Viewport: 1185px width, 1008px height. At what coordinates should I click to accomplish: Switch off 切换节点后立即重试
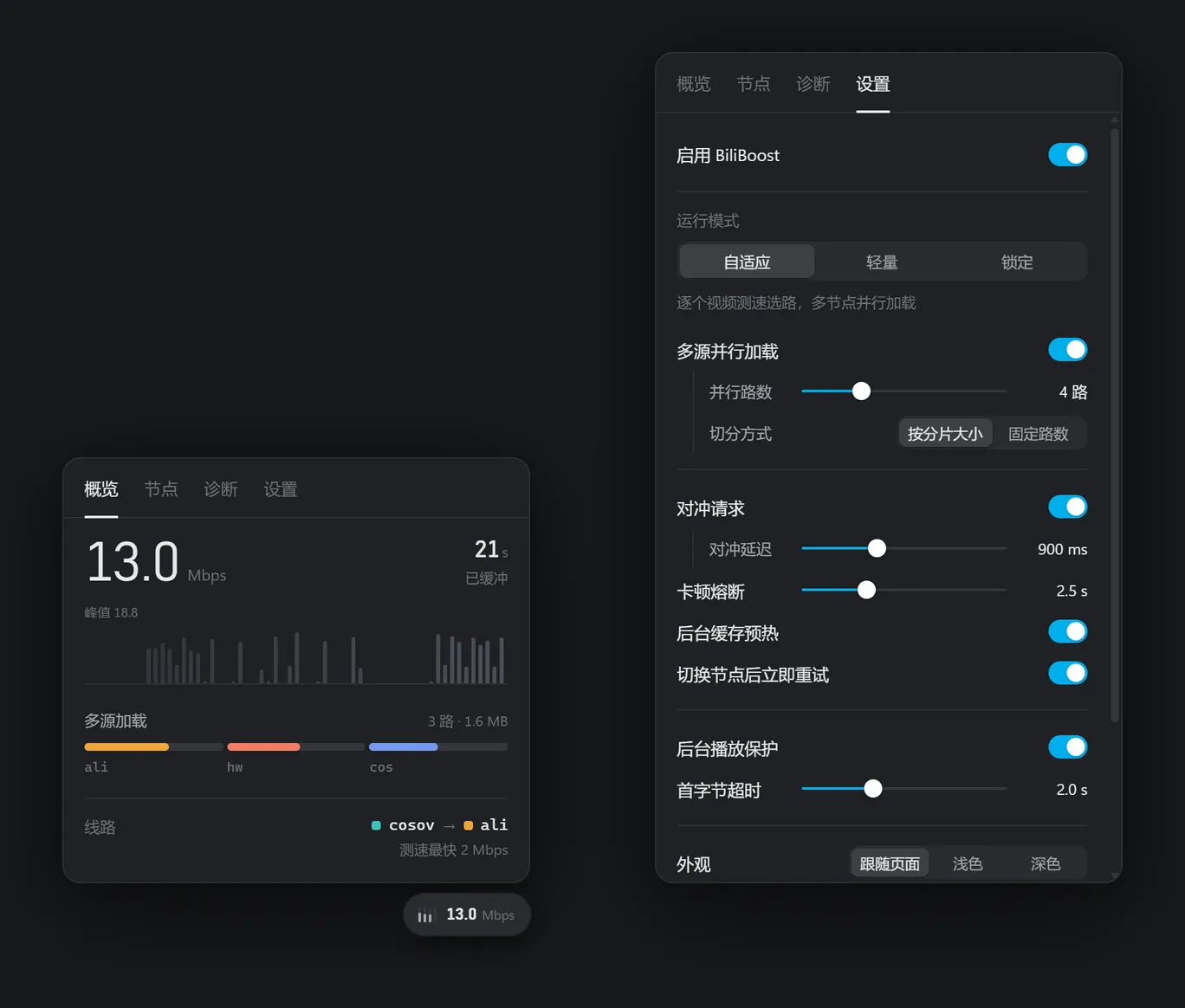(x=1067, y=674)
